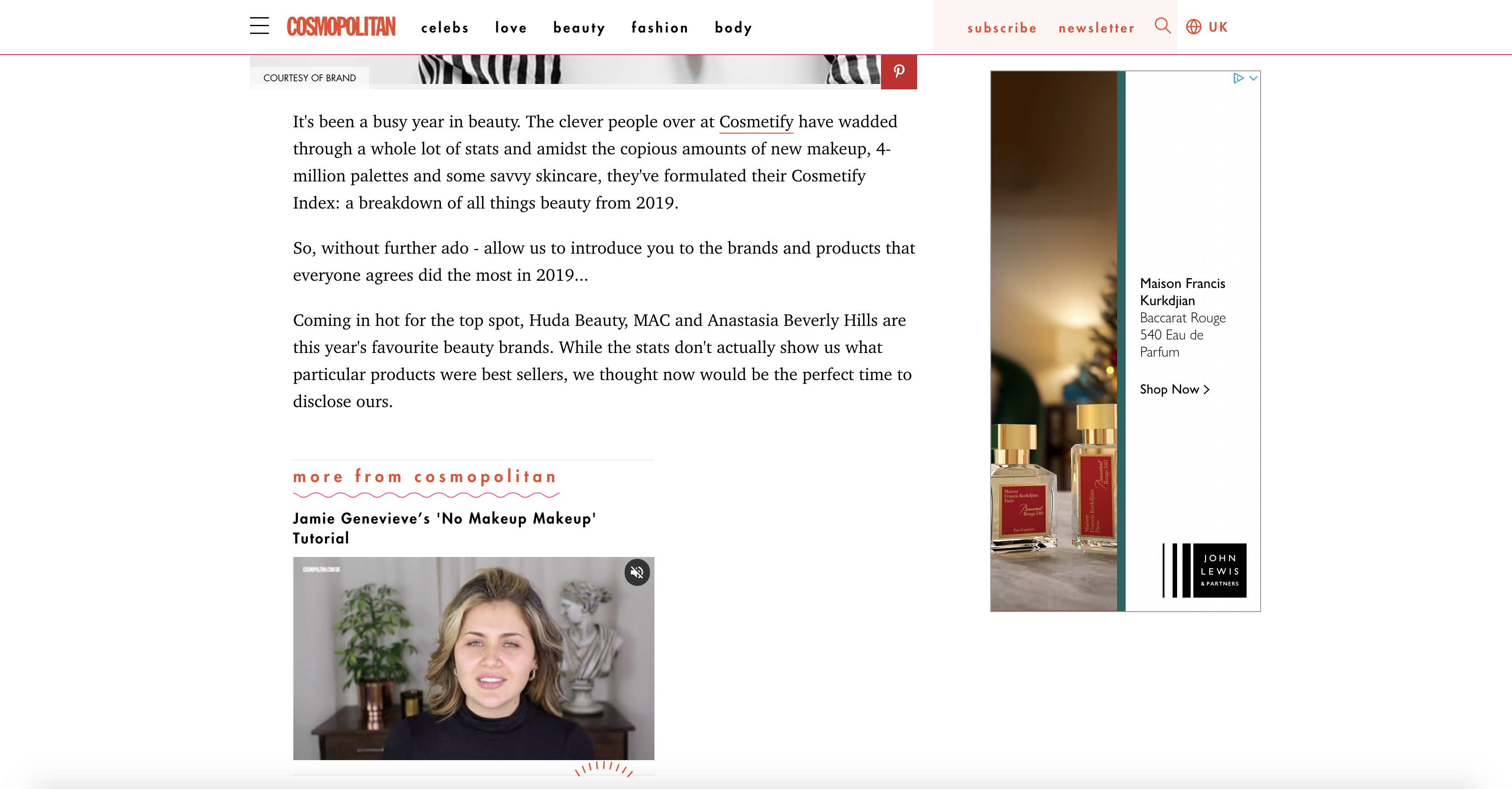Click the newsletter link
Viewport: 1512px width, 789px height.
click(1096, 28)
